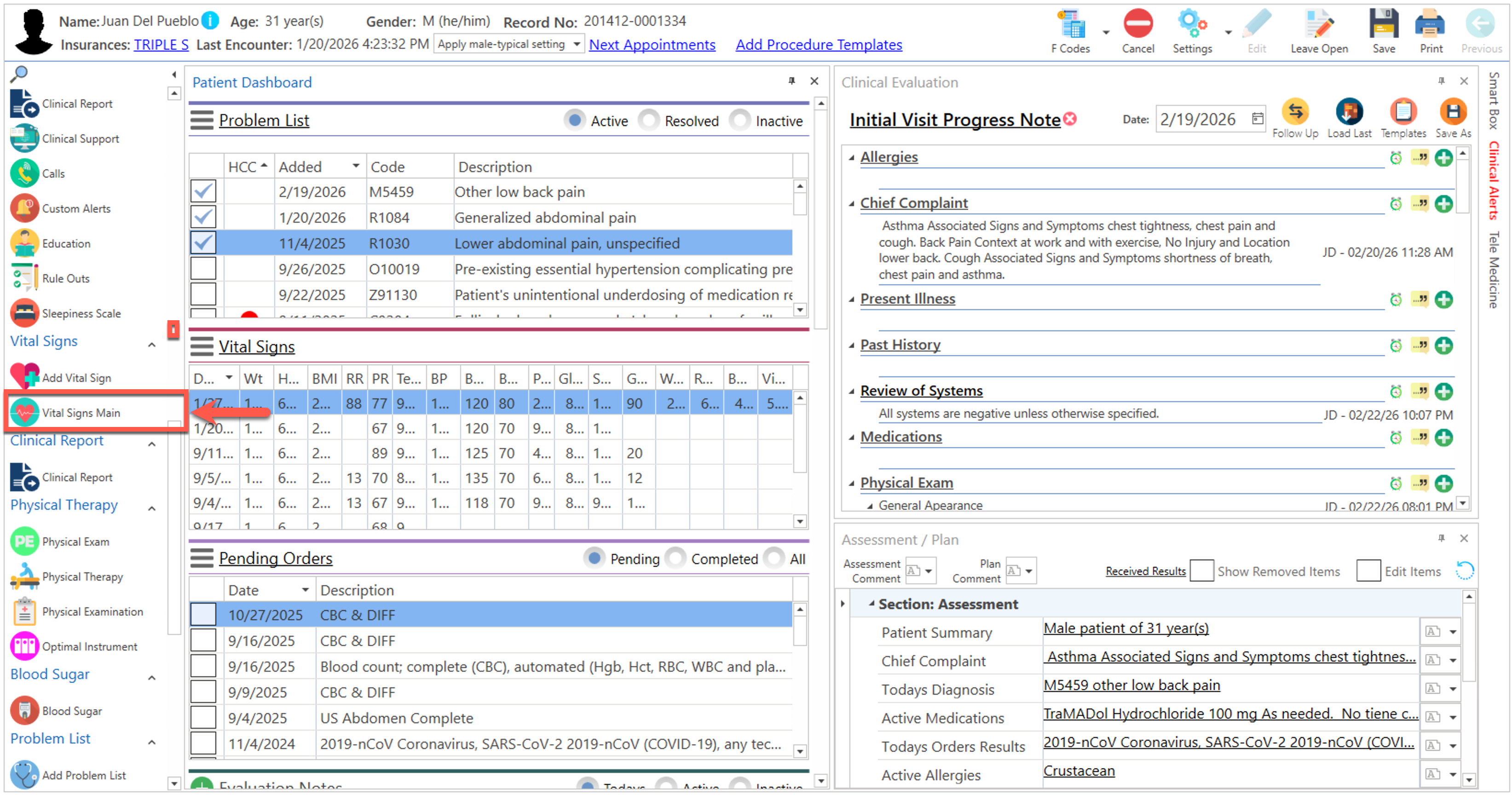Open the Sleepiness Scale sidebar item

[x=81, y=313]
